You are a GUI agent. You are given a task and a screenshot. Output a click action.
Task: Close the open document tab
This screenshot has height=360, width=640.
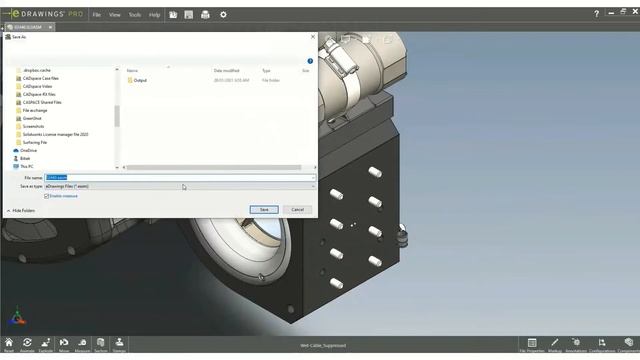[50, 27]
